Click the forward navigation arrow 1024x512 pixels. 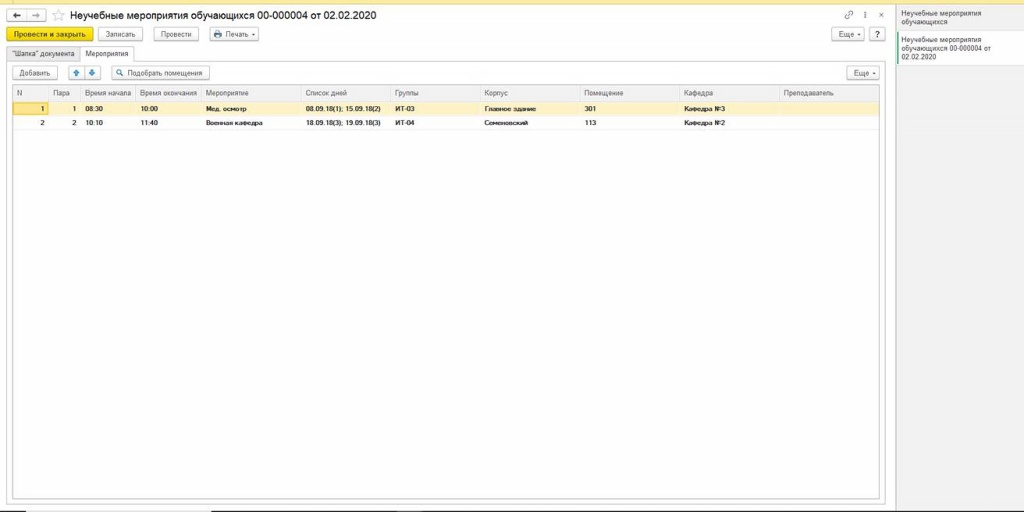point(36,16)
